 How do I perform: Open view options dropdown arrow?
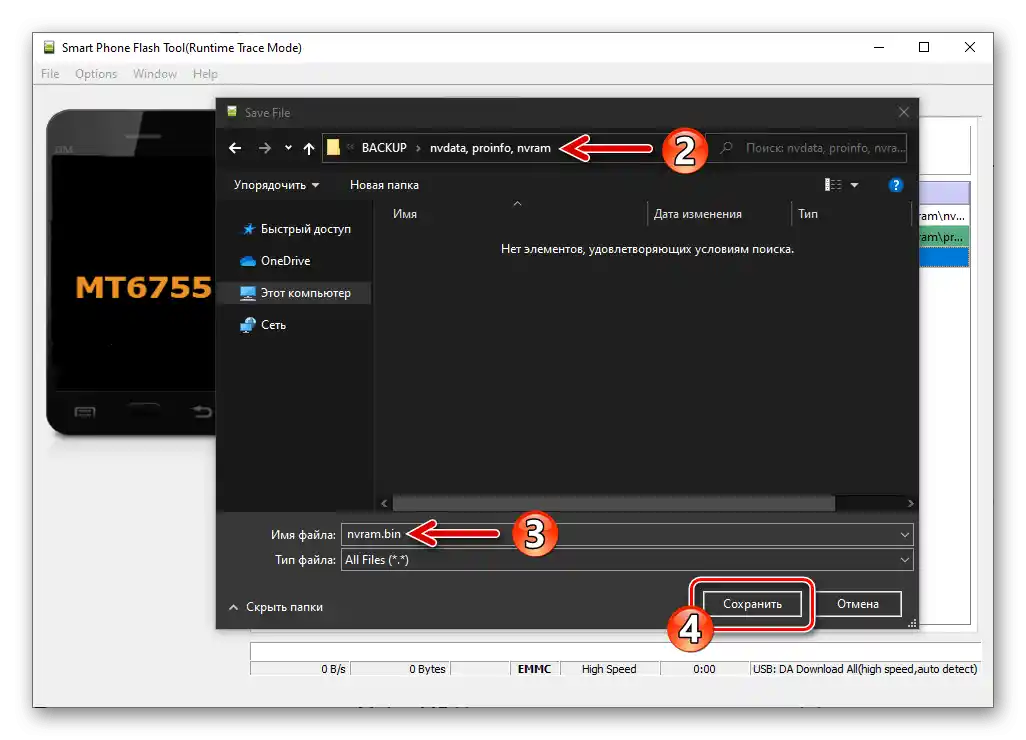click(x=855, y=185)
